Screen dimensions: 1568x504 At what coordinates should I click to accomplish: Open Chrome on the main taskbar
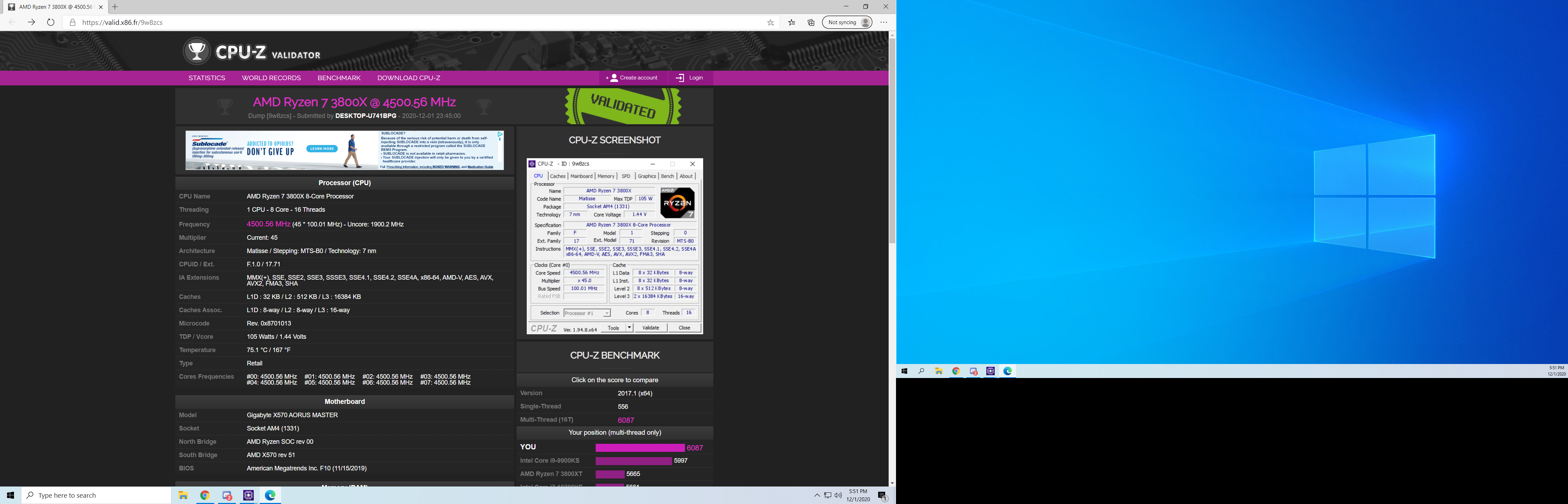(204, 496)
